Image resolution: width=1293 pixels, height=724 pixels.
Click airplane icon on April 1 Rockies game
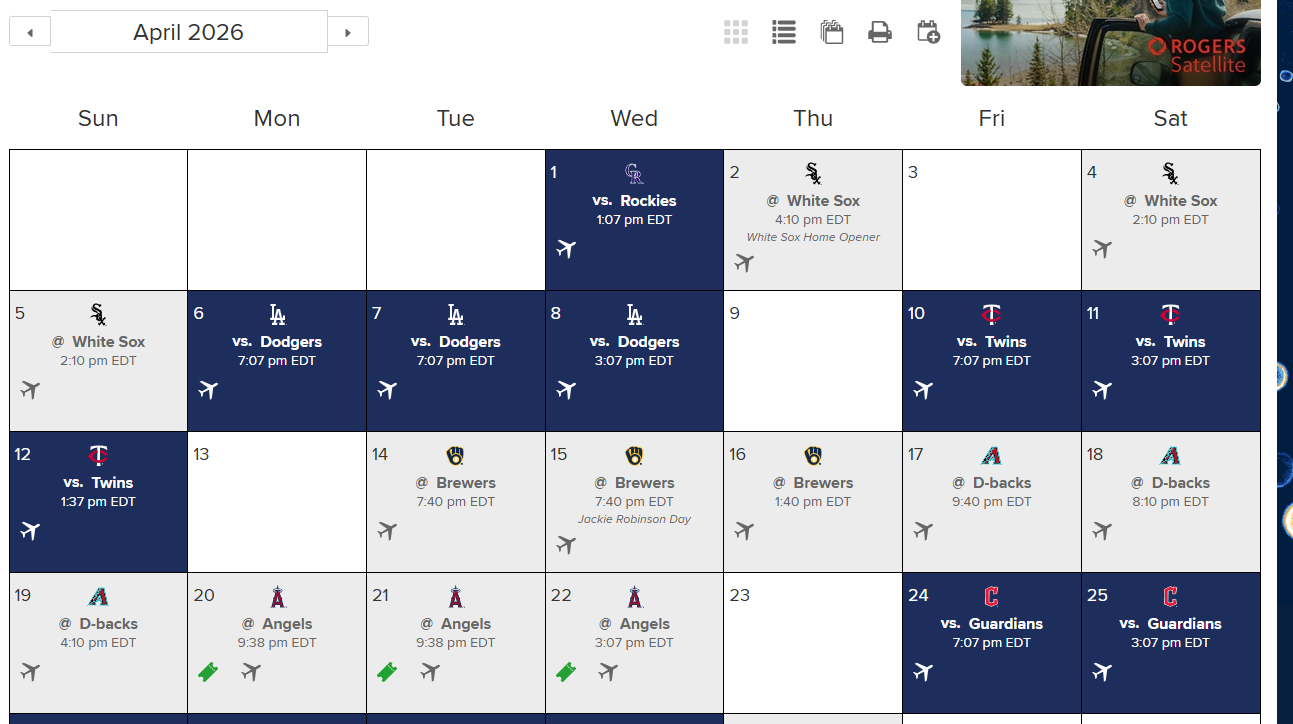pos(566,248)
